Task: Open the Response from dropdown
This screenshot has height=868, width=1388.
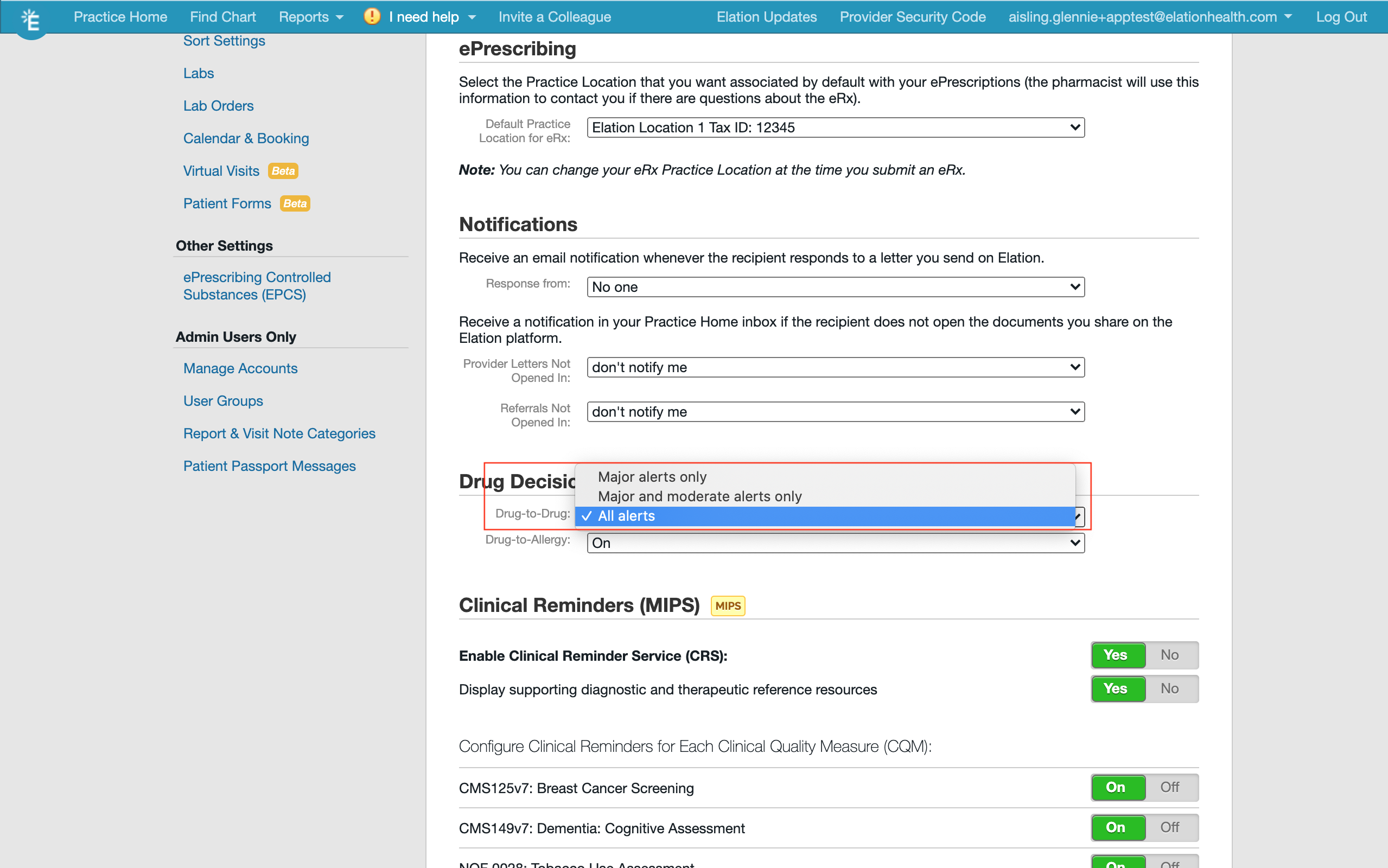Action: pos(835,287)
